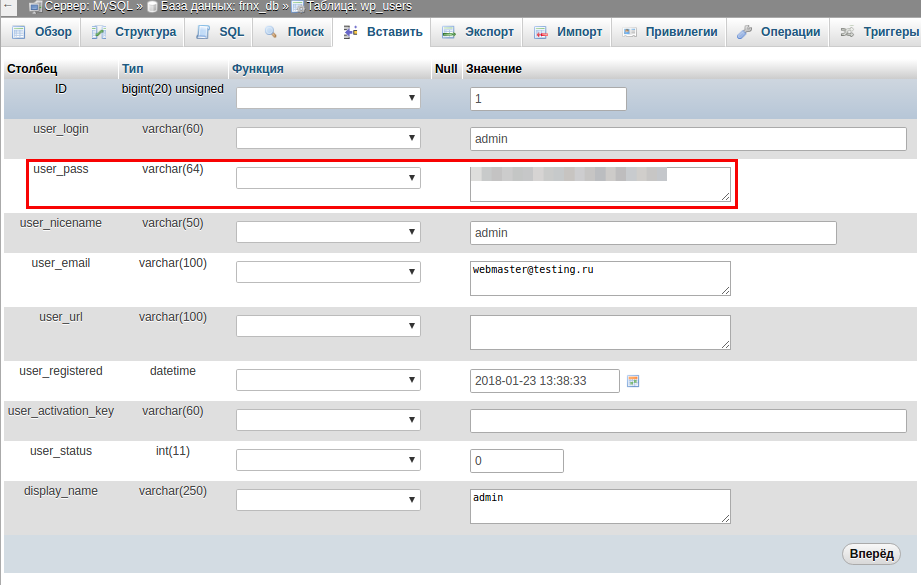Click the 'bigint(20) unsigned' type text
This screenshot has width=921, height=585.
click(x=173, y=89)
